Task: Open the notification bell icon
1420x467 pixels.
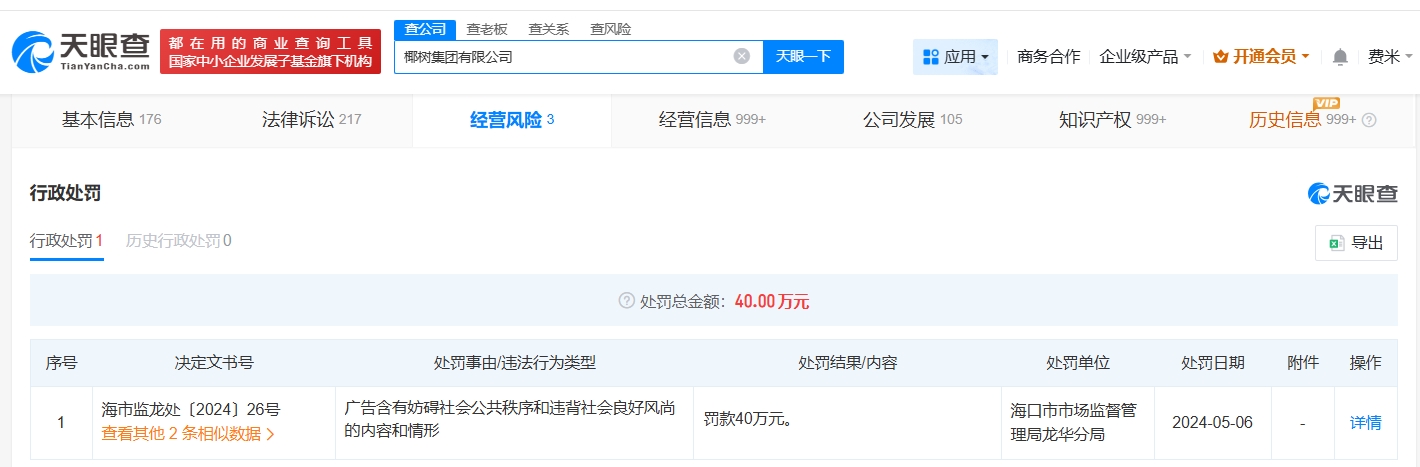Action: tap(1340, 57)
